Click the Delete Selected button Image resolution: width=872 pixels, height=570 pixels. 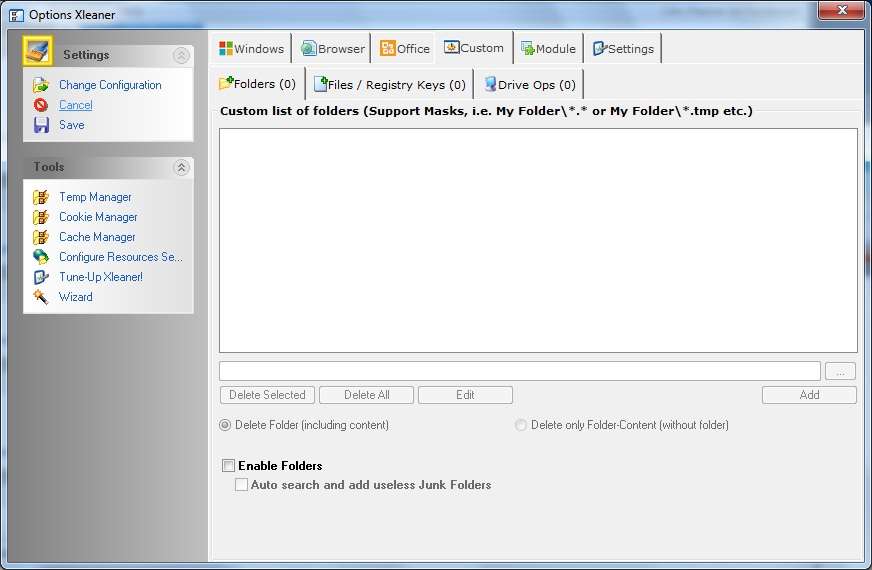point(267,395)
